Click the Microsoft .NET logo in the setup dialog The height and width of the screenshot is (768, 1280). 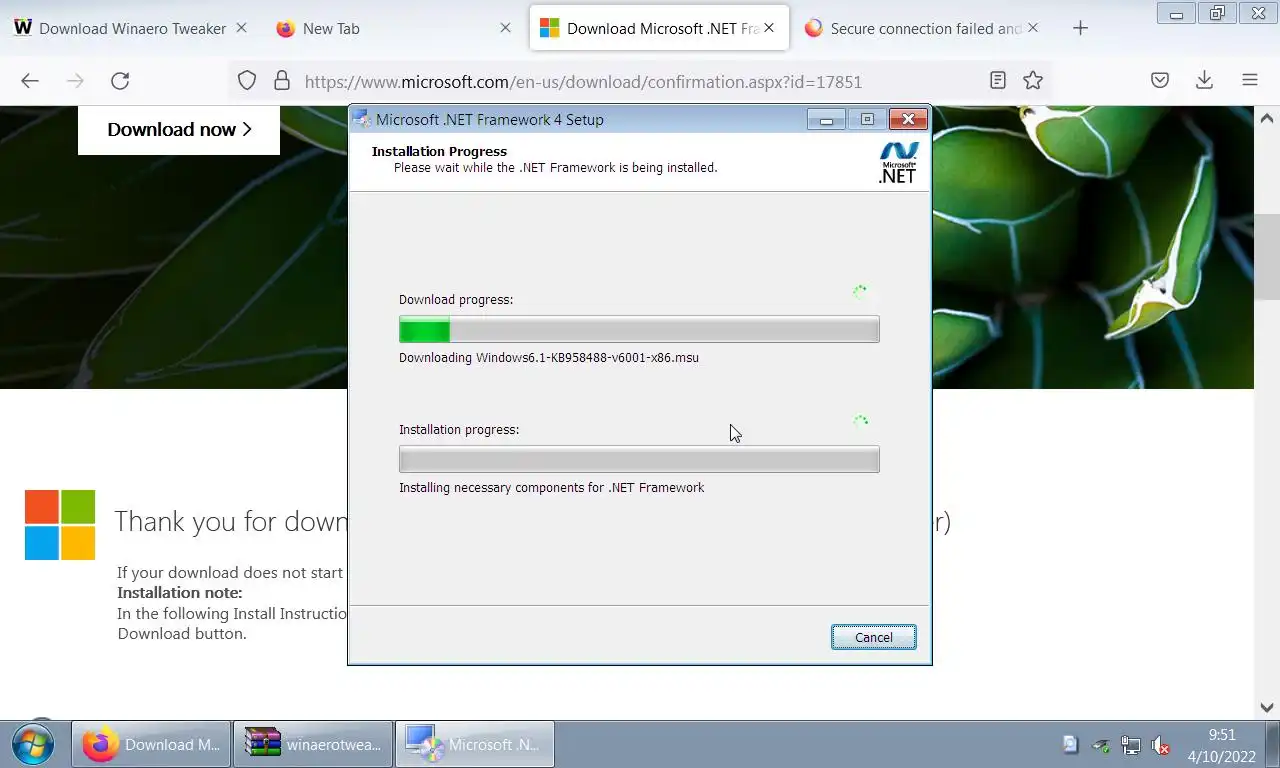(898, 162)
